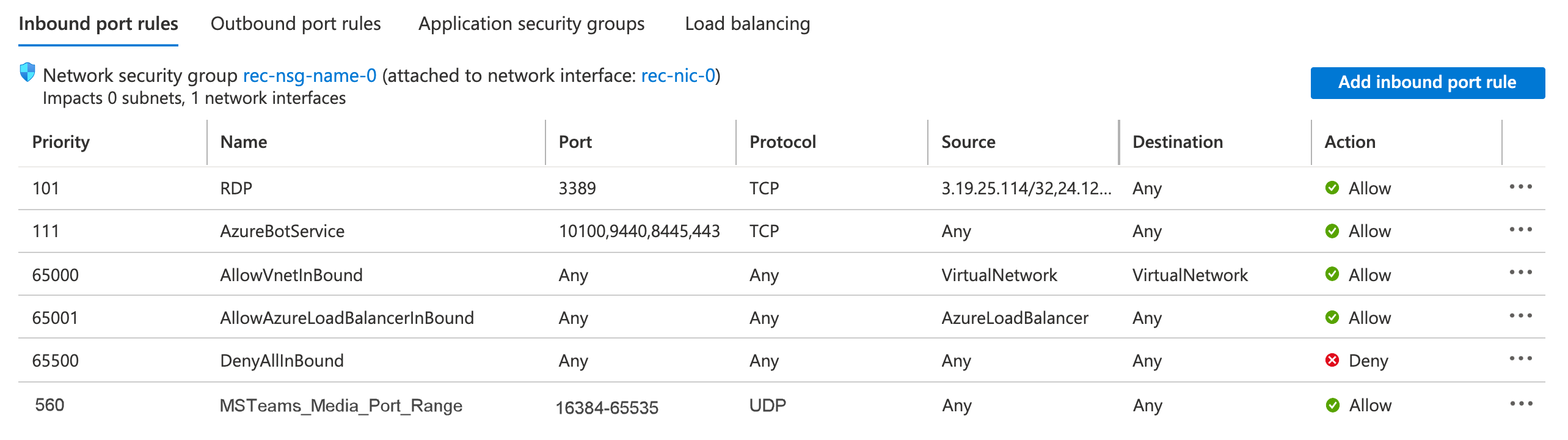The width and height of the screenshot is (1568, 440).
Task: Click the green Allow icon on RDP row
Action: [x=1332, y=188]
